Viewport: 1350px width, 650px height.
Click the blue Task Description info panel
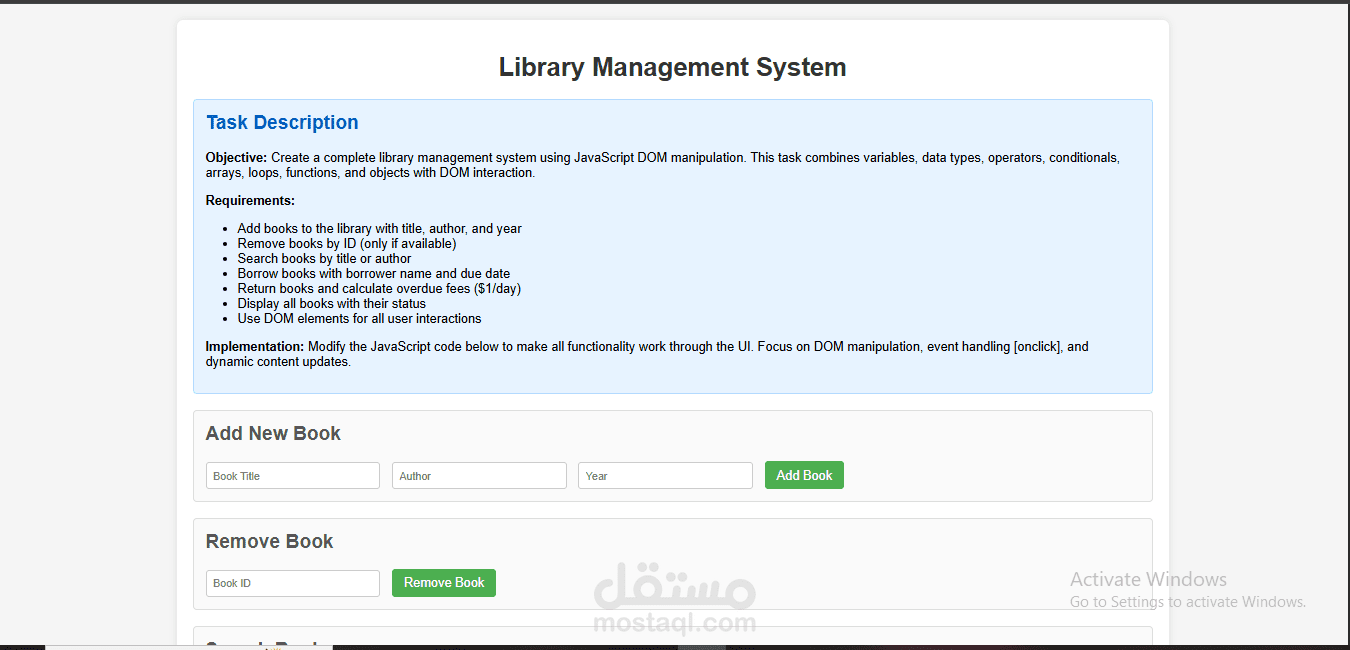tap(672, 245)
